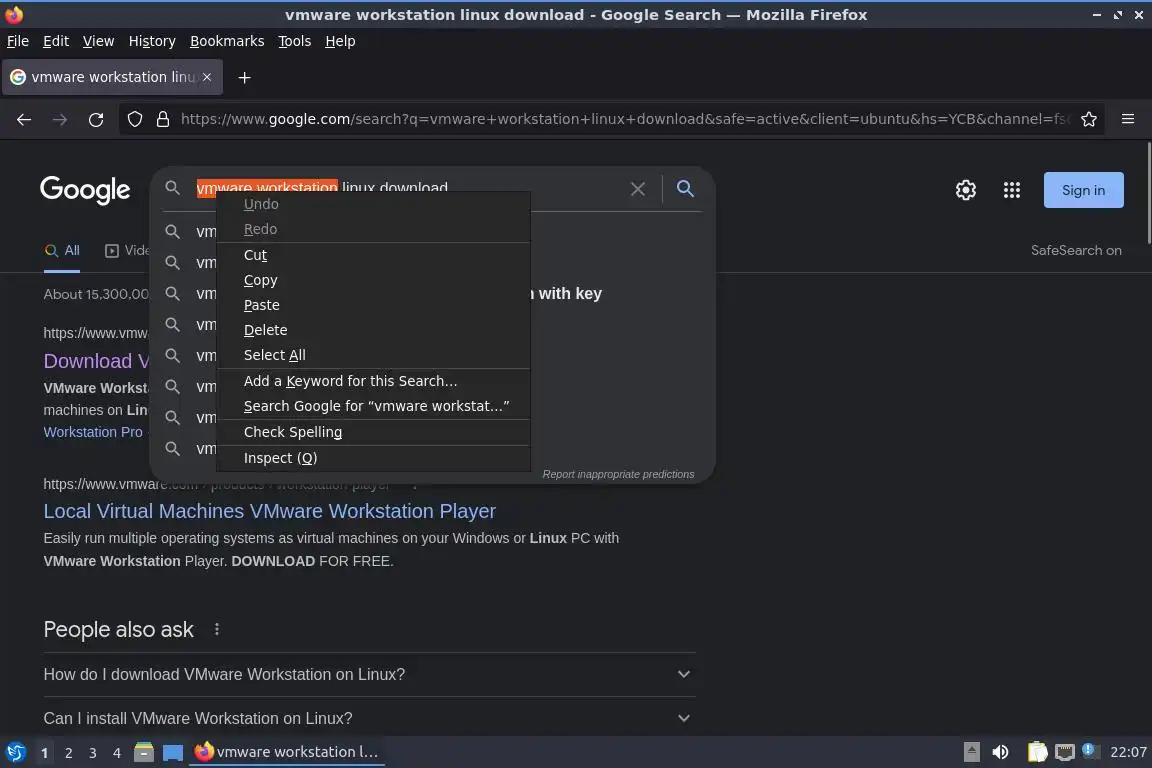The height and width of the screenshot is (768, 1152).
Task: Click the clock showing 22:07
Action: (x=1128, y=752)
